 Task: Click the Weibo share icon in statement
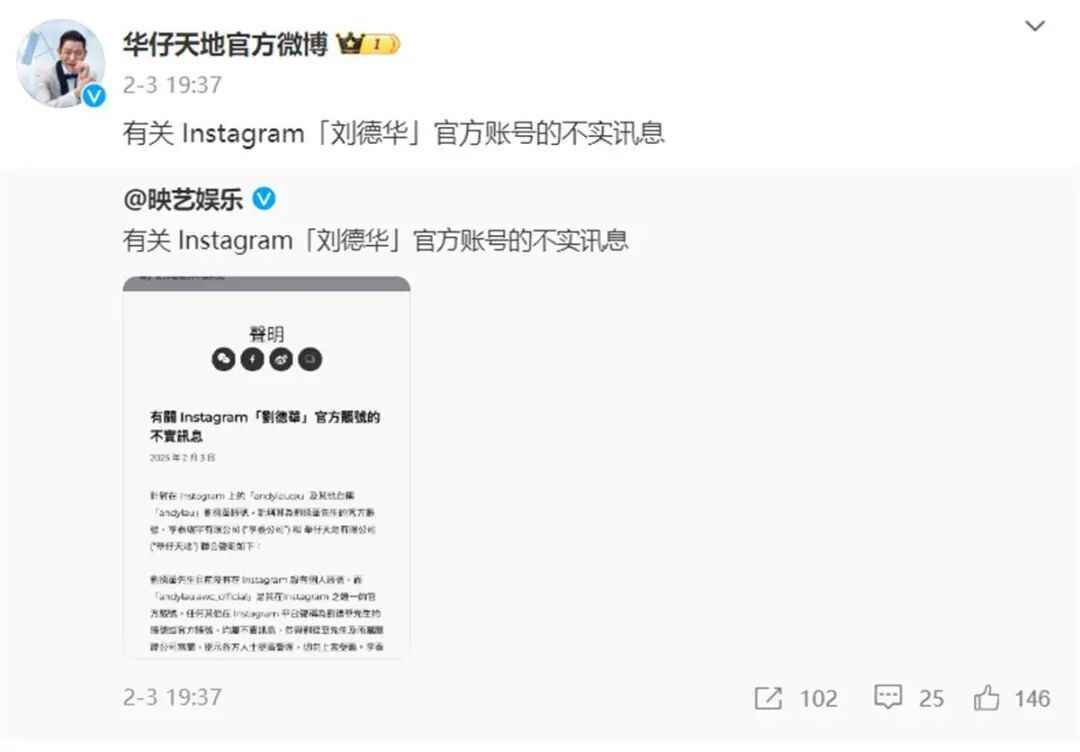281,359
